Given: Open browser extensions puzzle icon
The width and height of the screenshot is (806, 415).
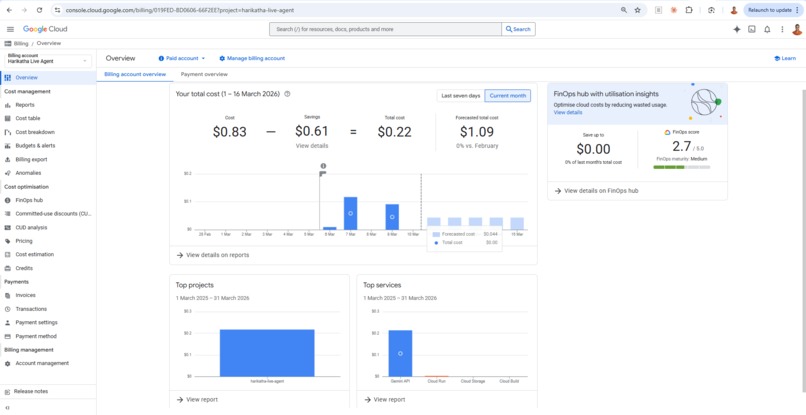Looking at the screenshot, I should click(x=689, y=10).
